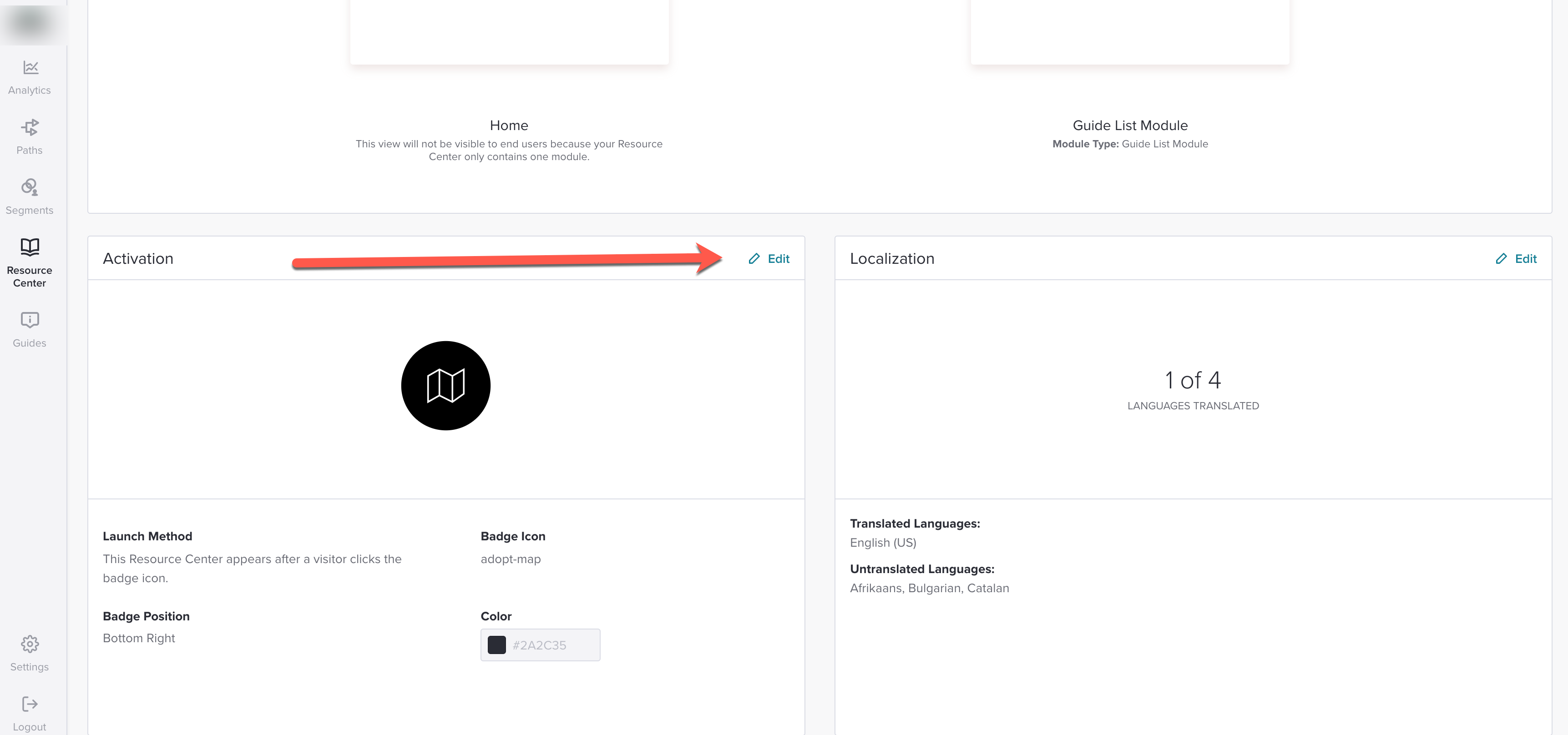This screenshot has width=1568, height=735.
Task: Click the #2A2C35 color hex field
Action: point(541,645)
